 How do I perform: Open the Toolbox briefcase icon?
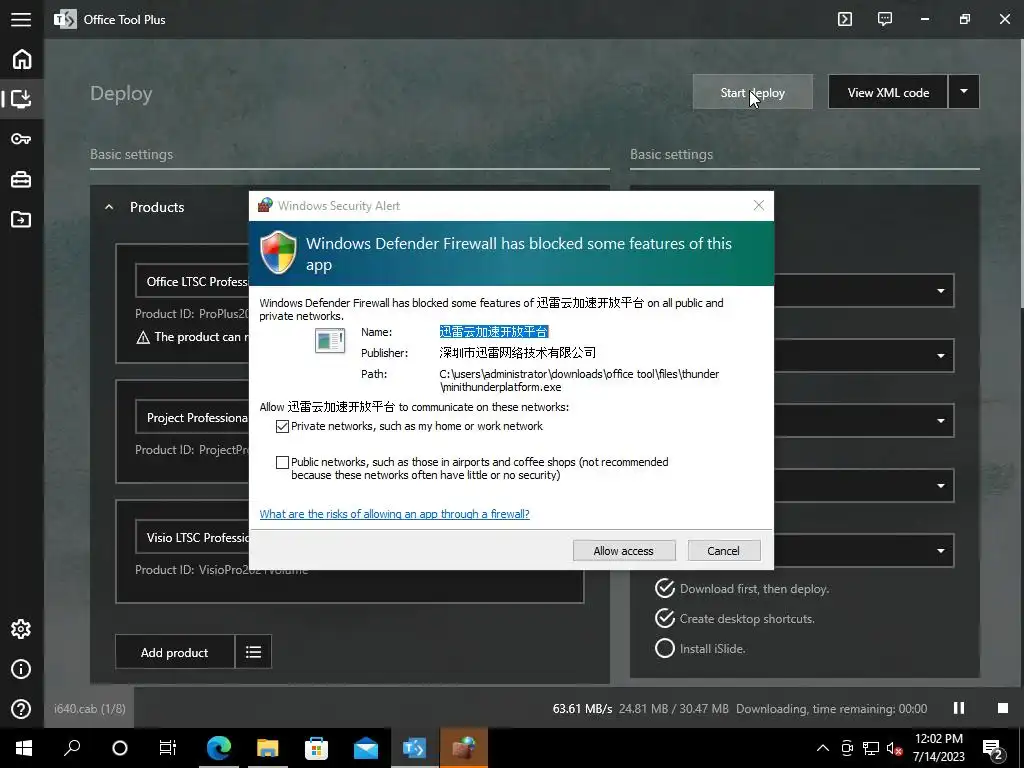click(x=21, y=179)
